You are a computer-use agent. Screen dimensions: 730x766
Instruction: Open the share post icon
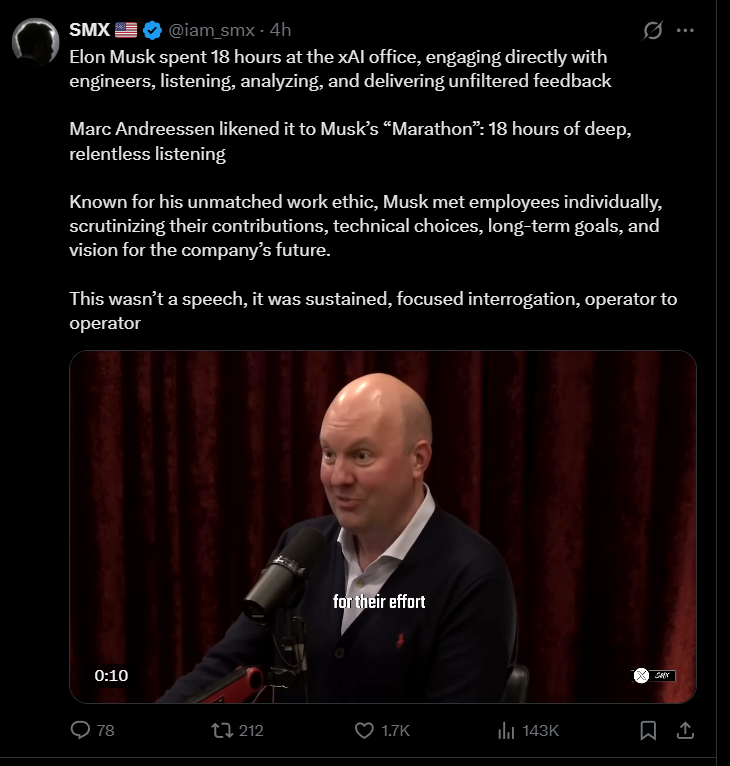point(685,731)
